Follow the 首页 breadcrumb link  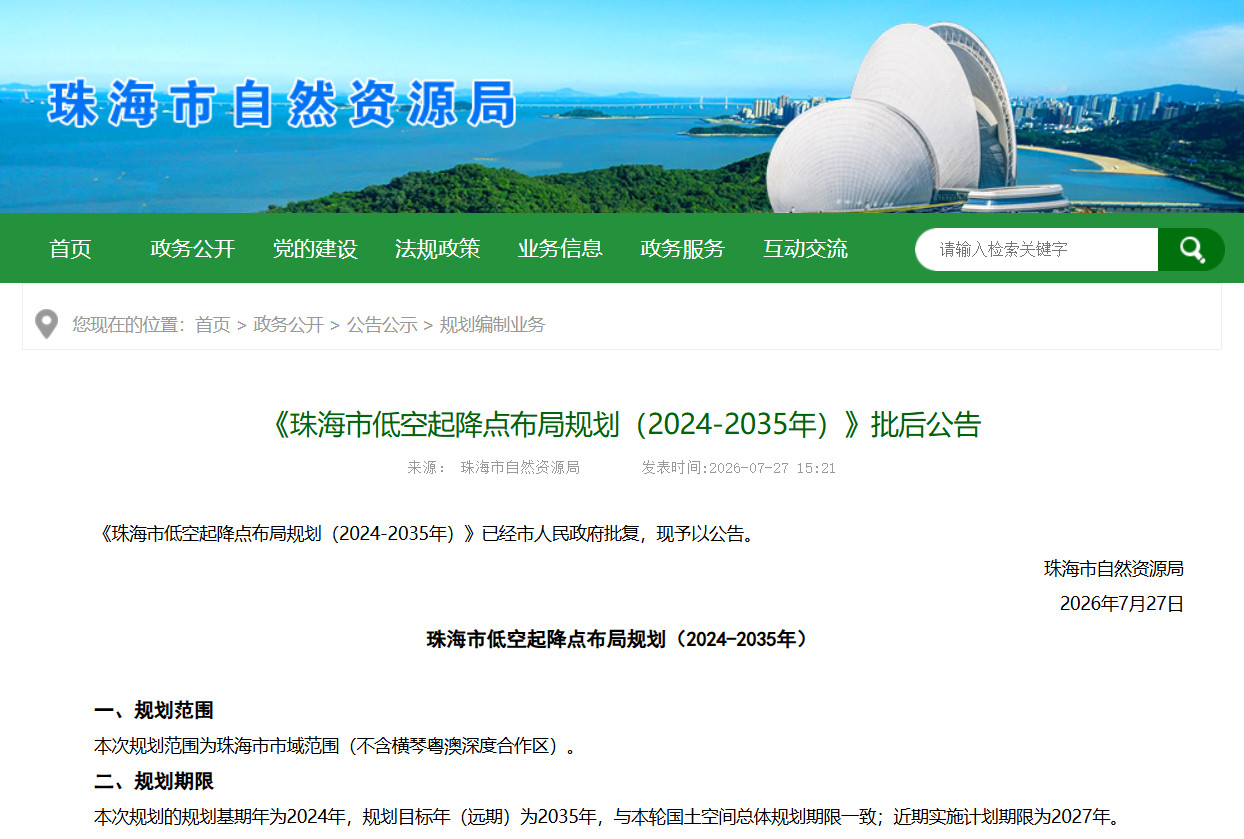pyautogui.click(x=212, y=325)
